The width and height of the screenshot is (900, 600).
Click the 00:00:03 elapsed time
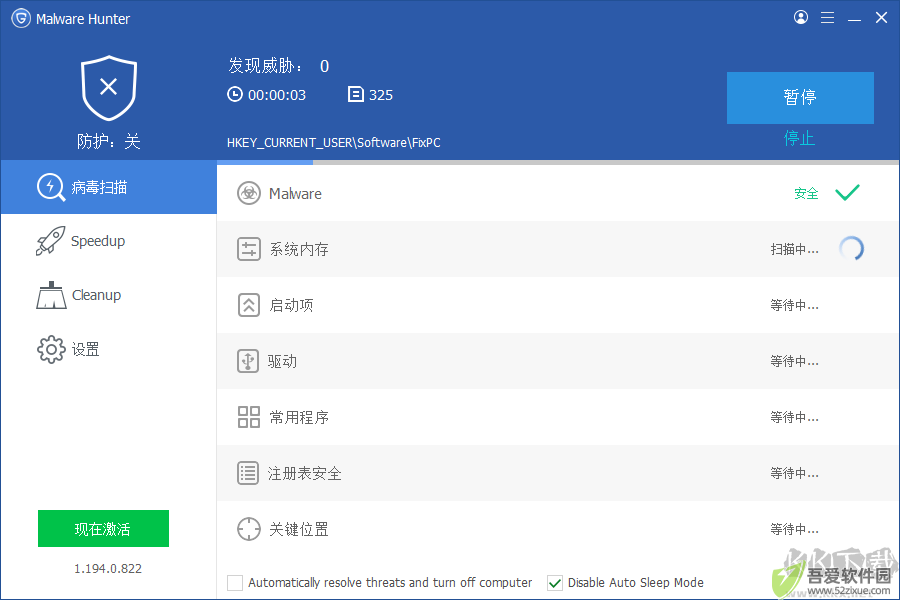point(277,95)
